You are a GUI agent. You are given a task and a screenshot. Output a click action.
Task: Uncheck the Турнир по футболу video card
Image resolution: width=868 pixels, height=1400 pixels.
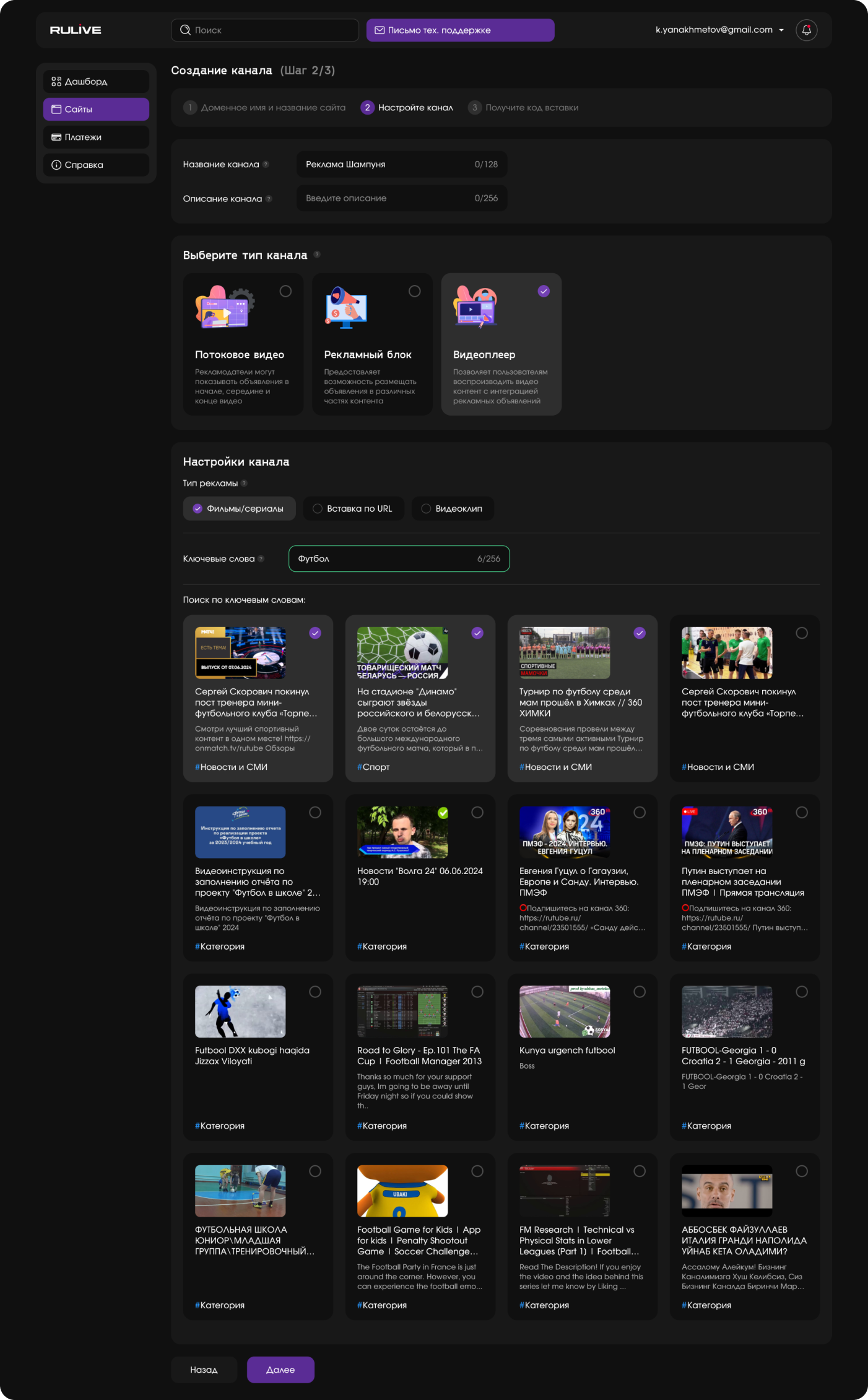pyautogui.click(x=640, y=633)
